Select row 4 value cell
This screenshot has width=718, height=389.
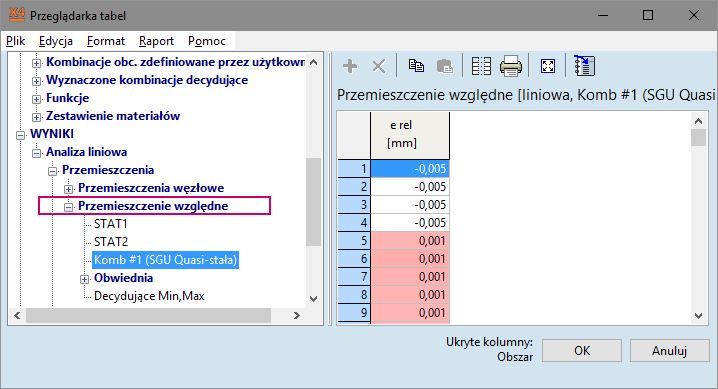coord(410,223)
